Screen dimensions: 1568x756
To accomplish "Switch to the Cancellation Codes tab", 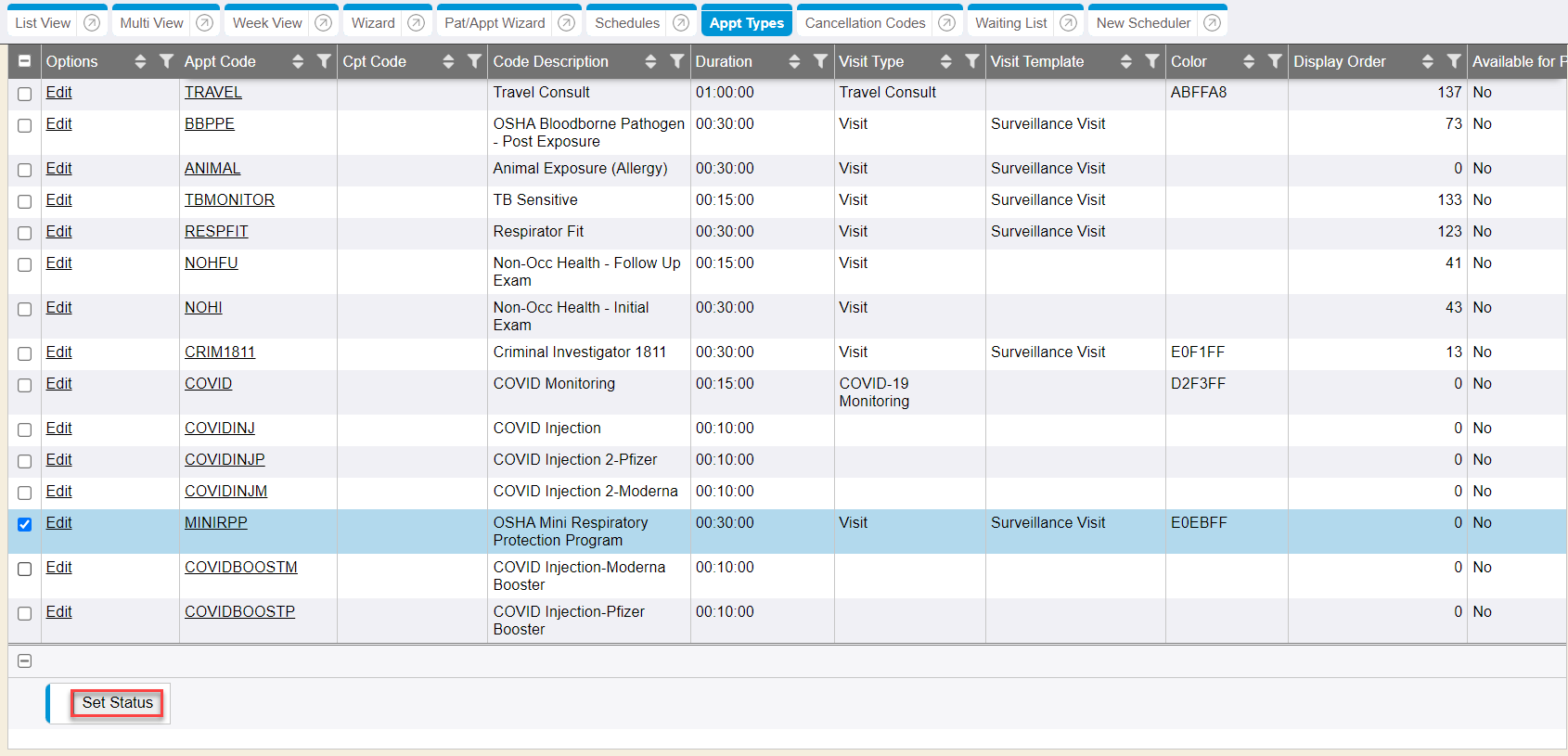I will (x=865, y=23).
